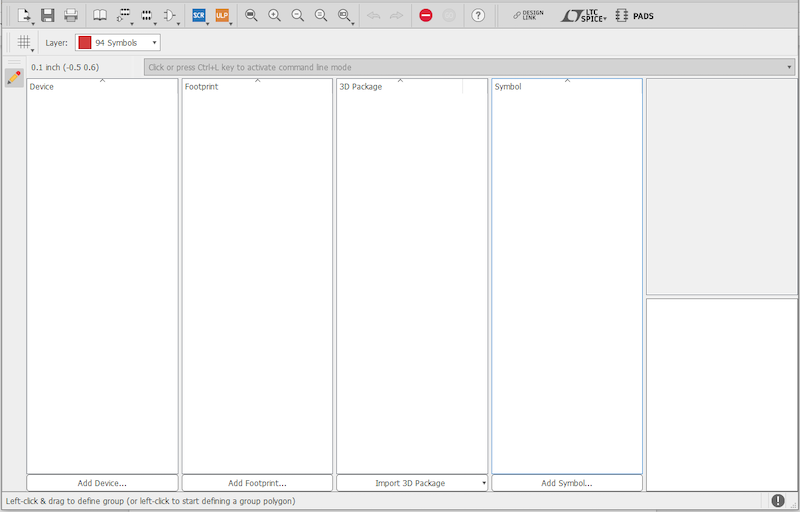
Task: Click the Zoom select magnifier icon
Action: (x=344, y=15)
